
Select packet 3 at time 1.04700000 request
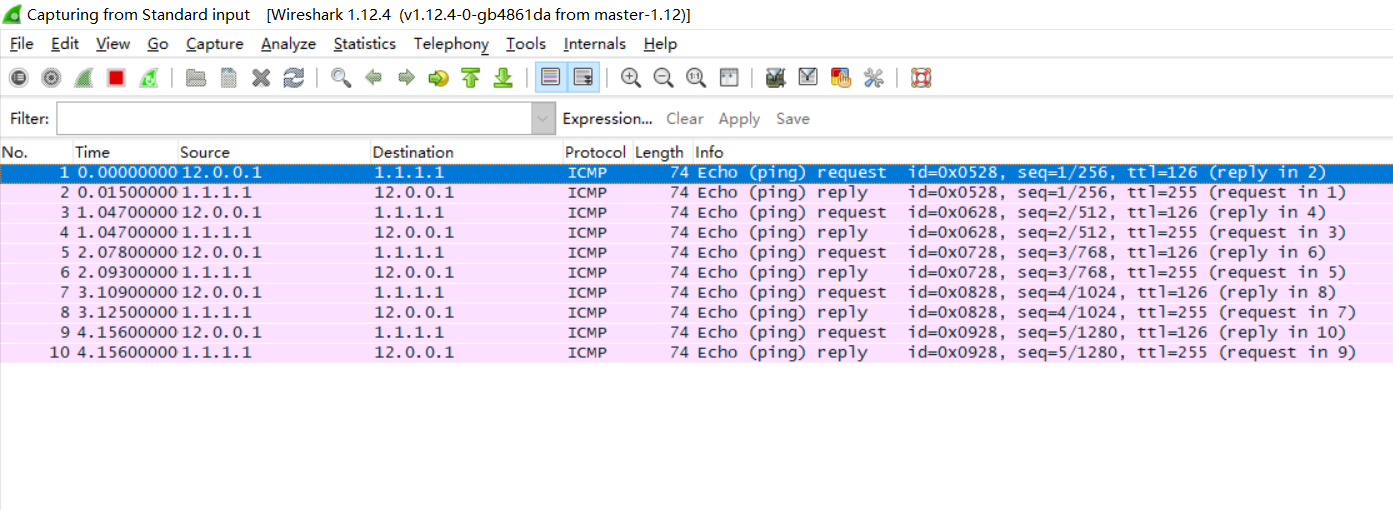coord(696,212)
